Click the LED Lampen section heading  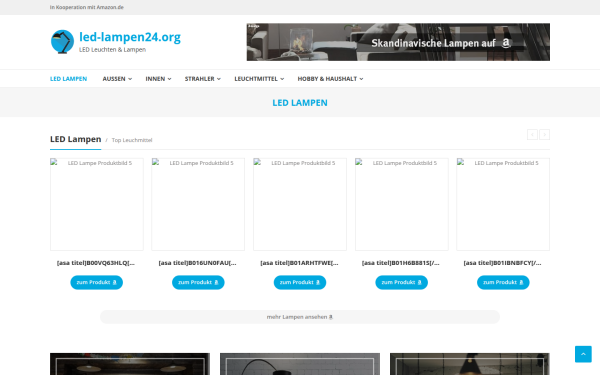76,139
